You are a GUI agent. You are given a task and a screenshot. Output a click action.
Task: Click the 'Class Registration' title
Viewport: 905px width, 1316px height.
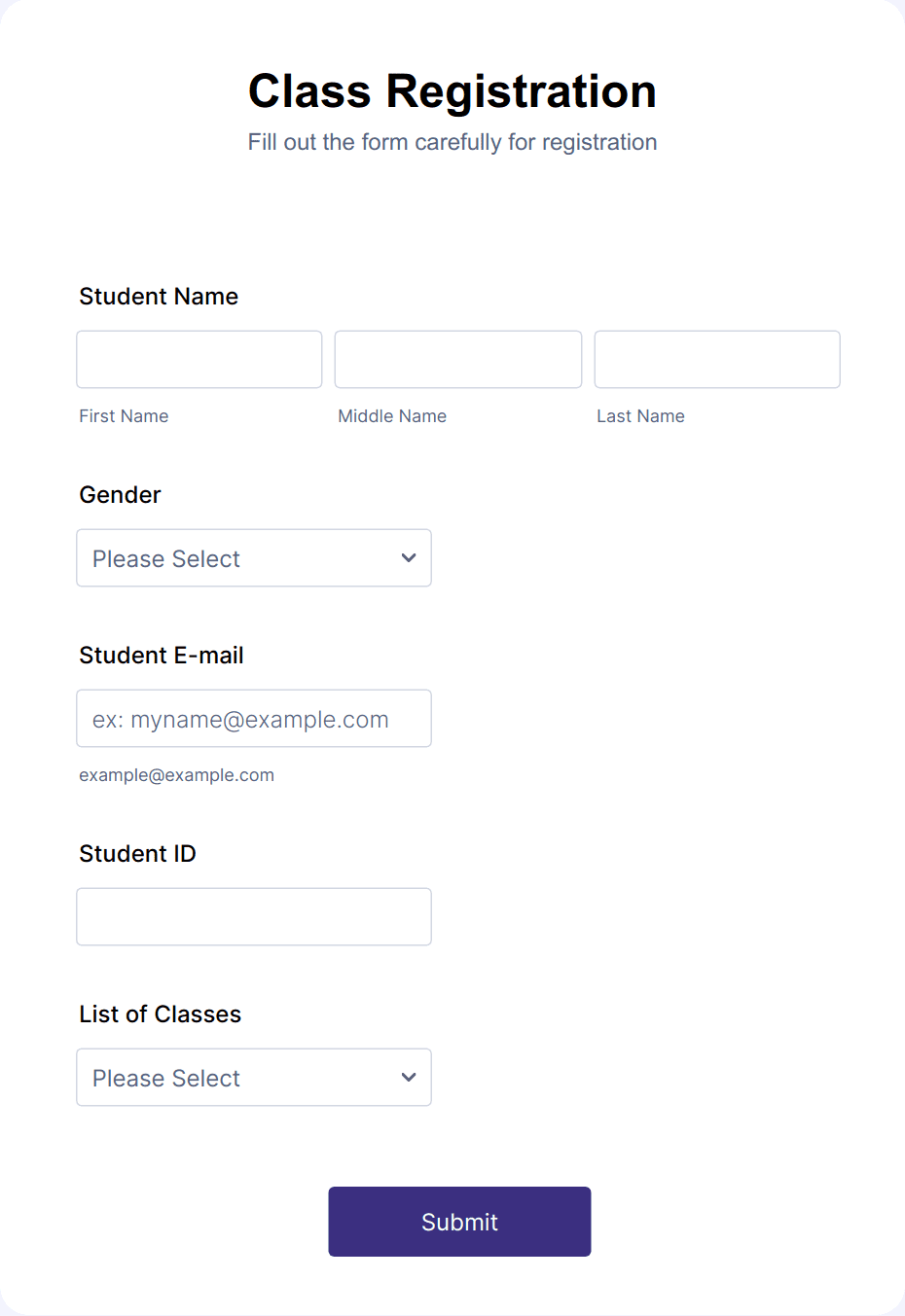[452, 90]
